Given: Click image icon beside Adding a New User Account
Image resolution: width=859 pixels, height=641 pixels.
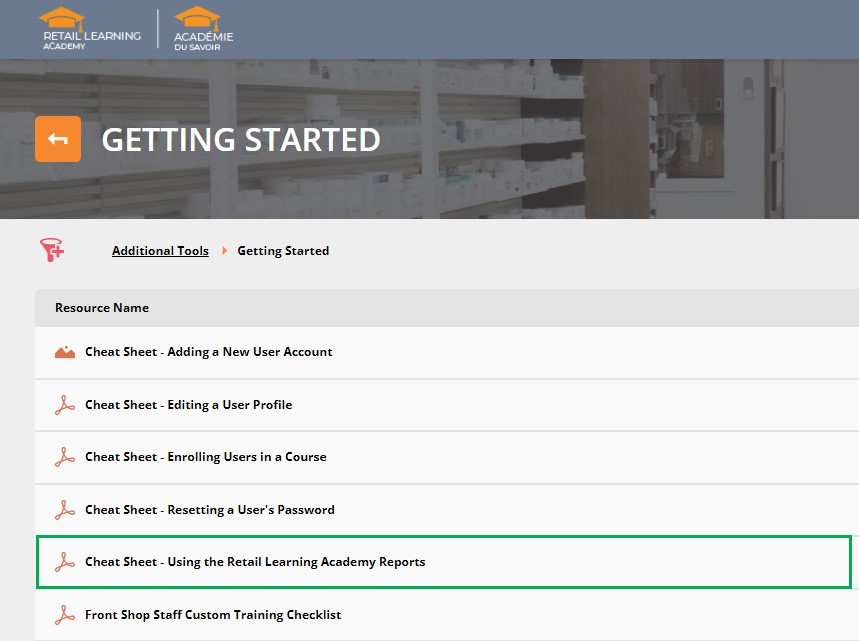Looking at the screenshot, I should 65,352.
